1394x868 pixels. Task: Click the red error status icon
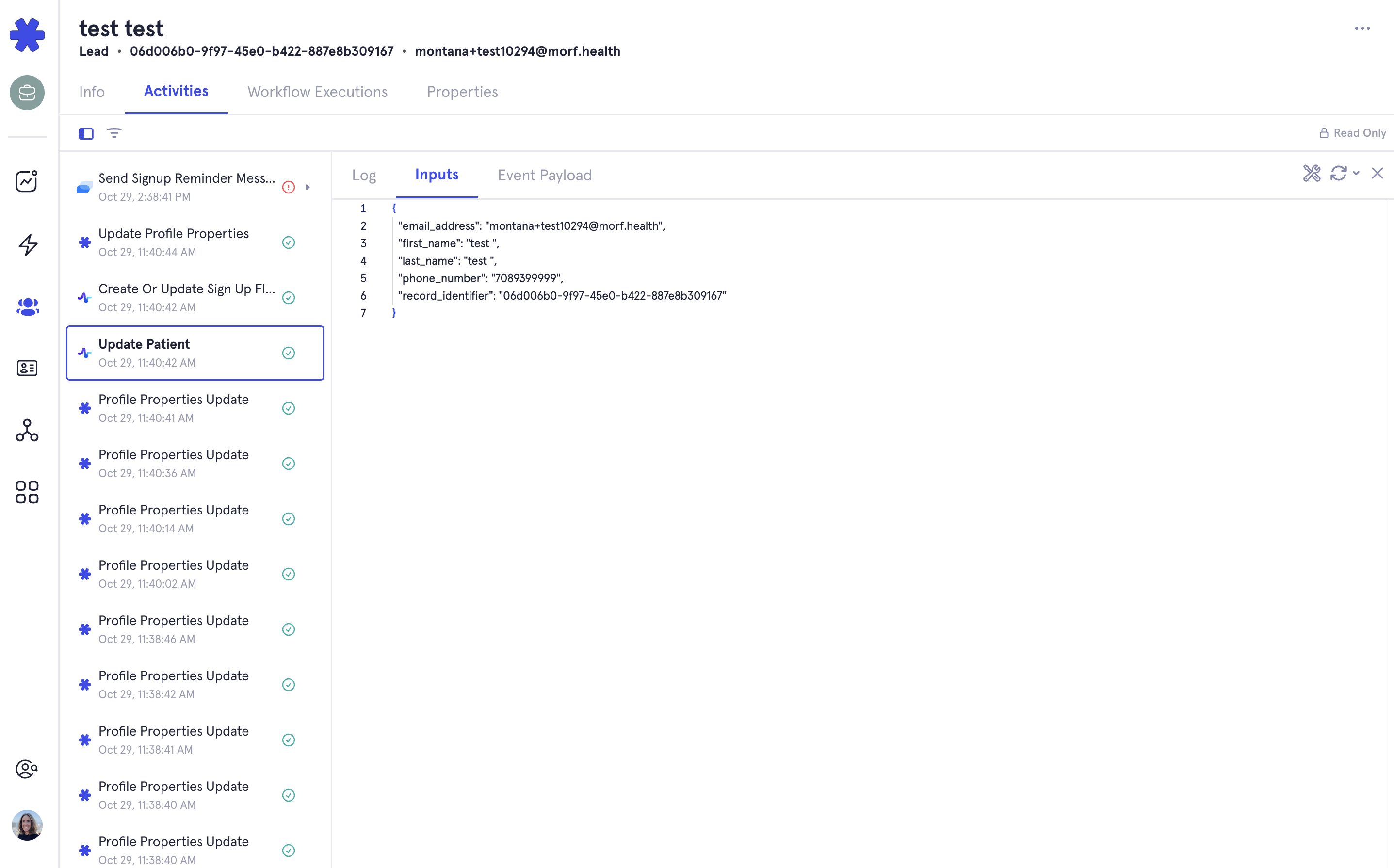point(288,187)
